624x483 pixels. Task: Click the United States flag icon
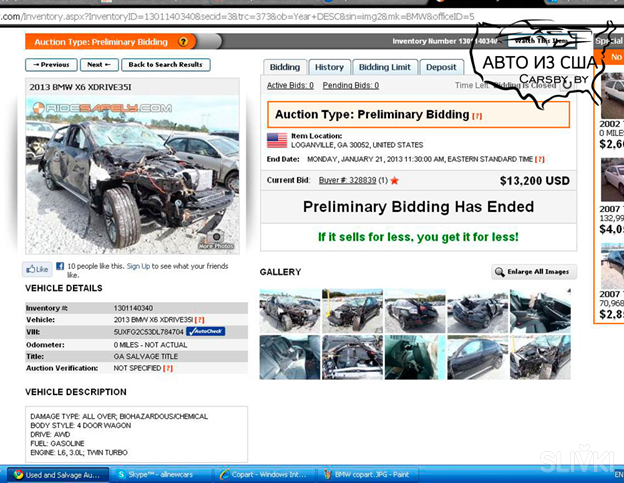[277, 139]
